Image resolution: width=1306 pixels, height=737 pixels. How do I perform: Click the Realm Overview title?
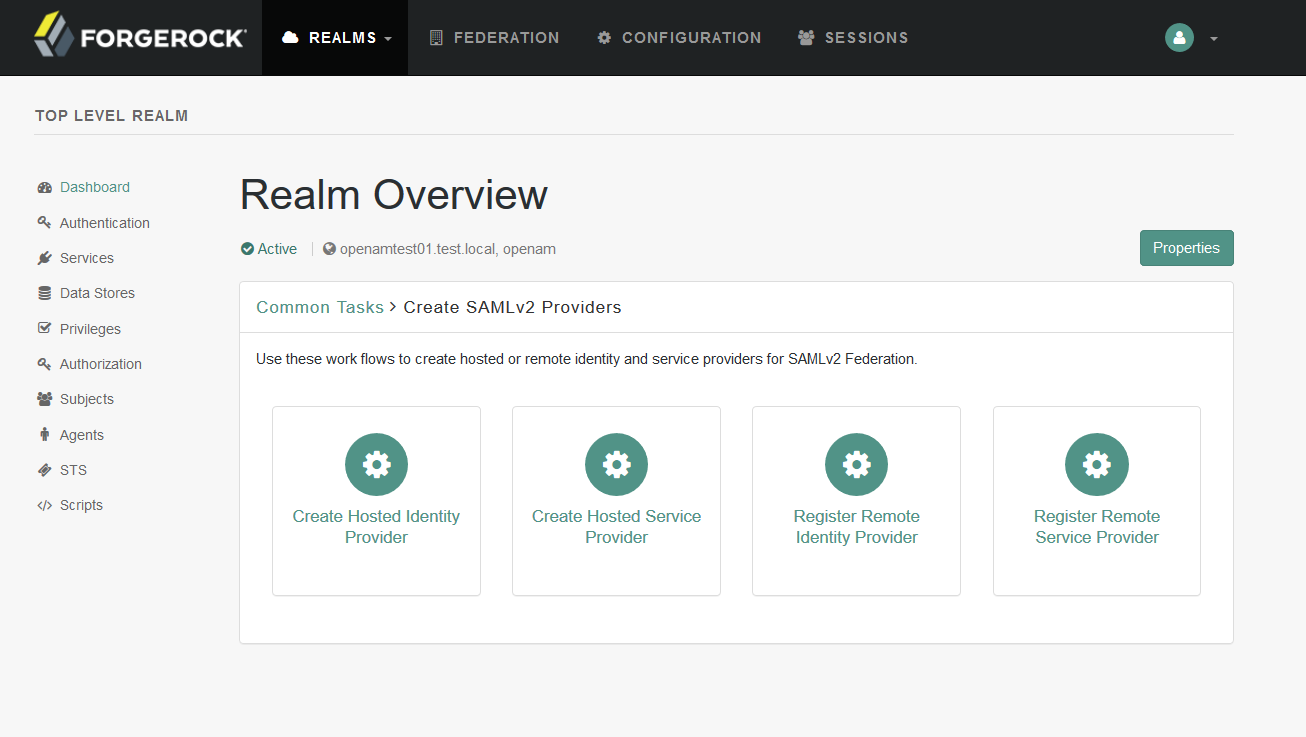[394, 194]
